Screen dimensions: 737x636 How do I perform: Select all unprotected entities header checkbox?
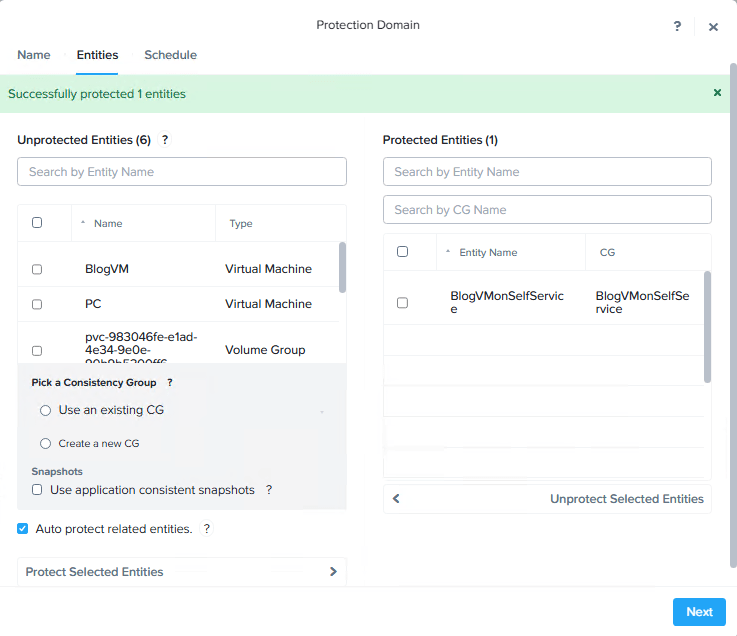[37, 223]
